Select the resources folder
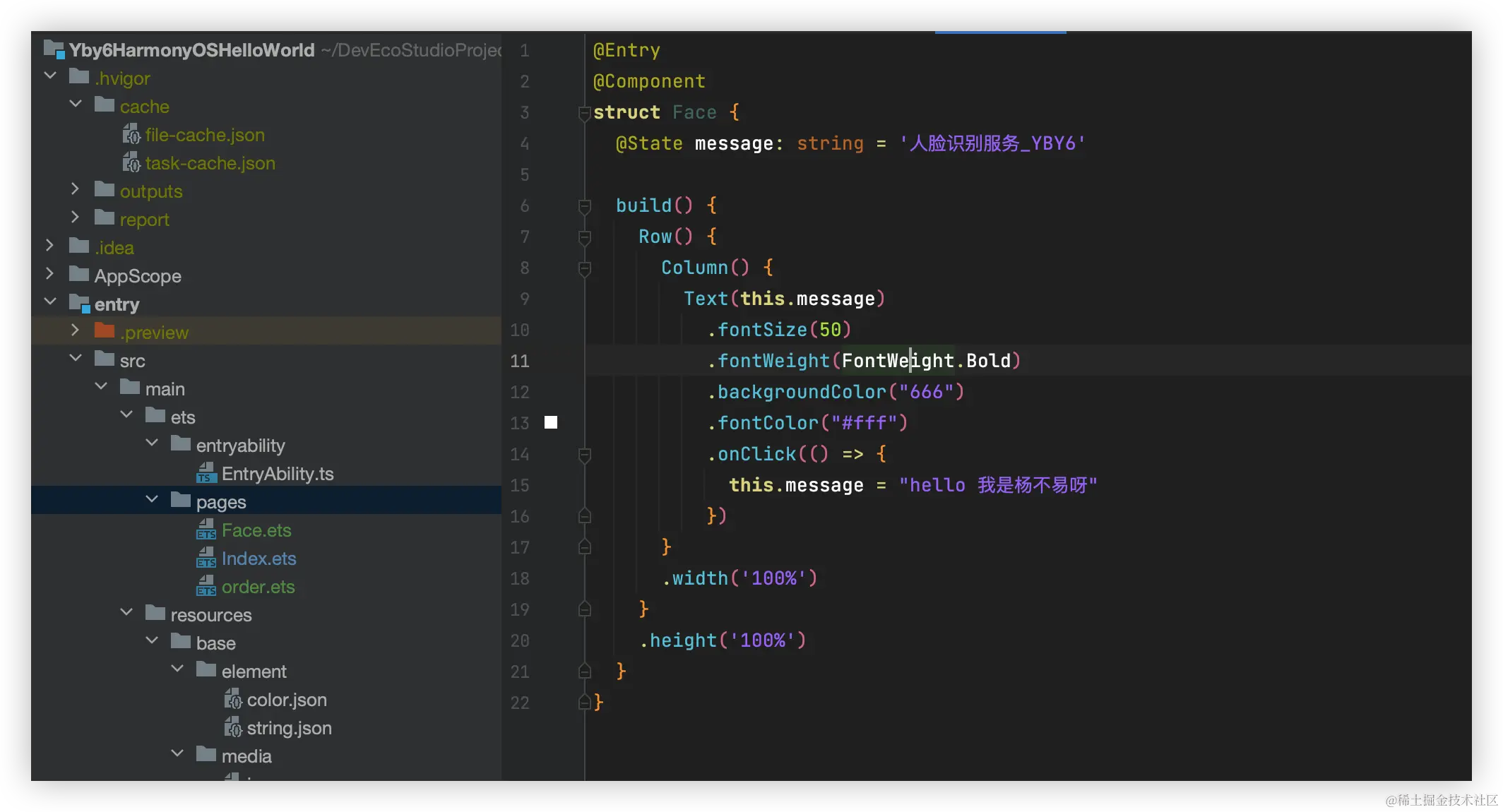 (x=210, y=615)
